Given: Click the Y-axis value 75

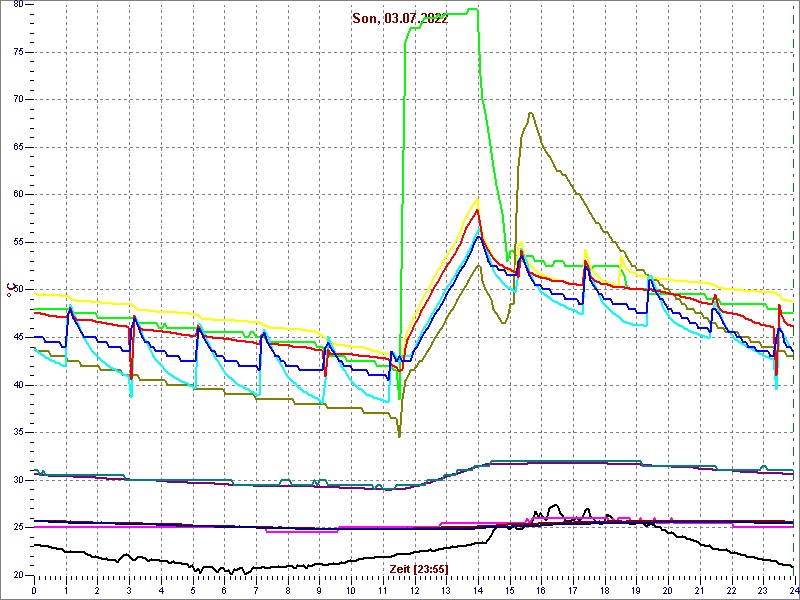Looking at the screenshot, I should point(19,52).
